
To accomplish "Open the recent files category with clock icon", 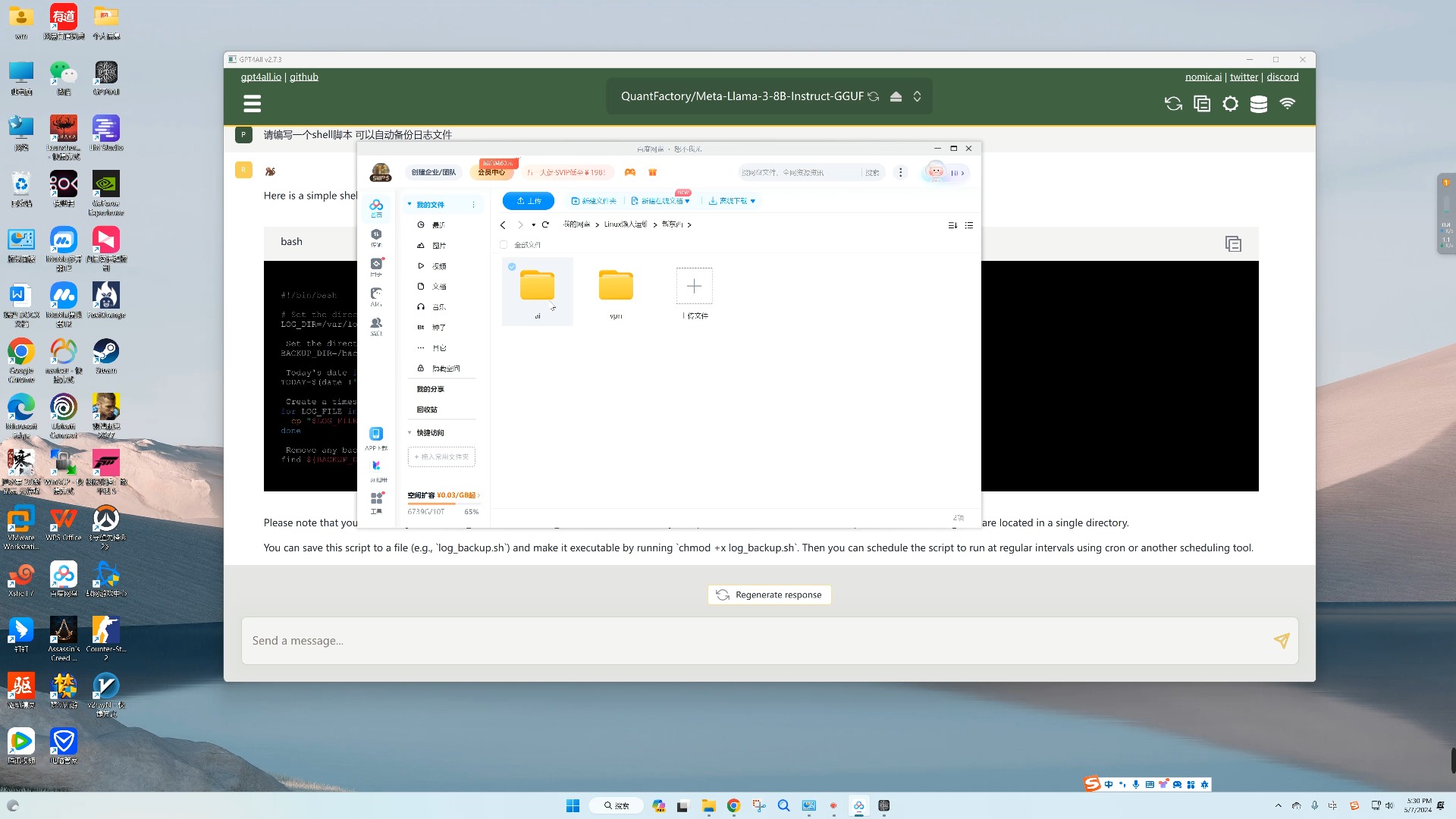I will coord(431,225).
